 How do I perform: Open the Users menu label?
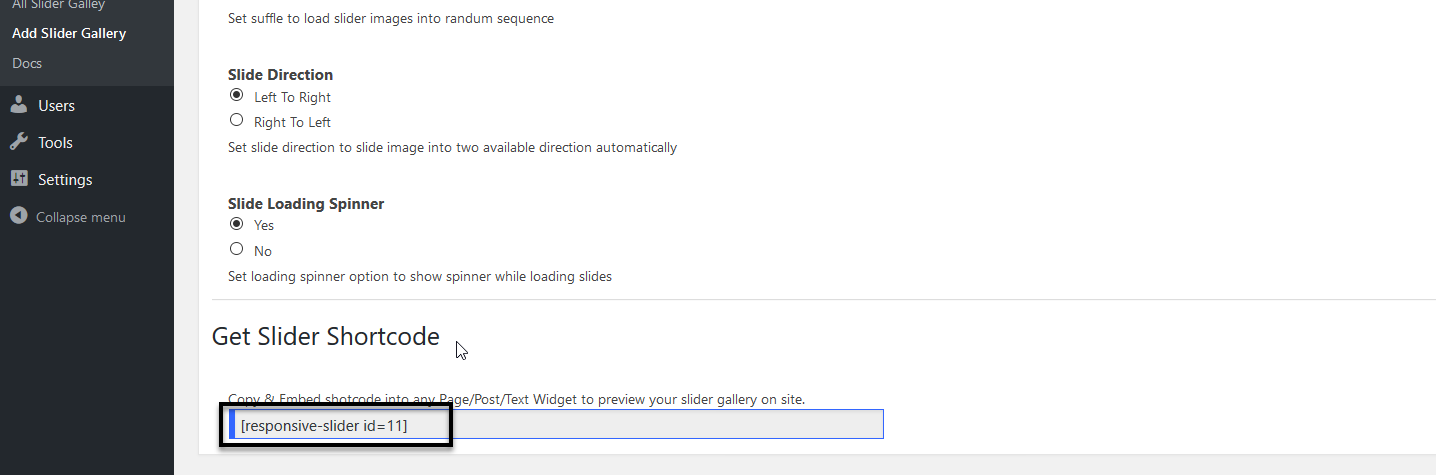[56, 106]
